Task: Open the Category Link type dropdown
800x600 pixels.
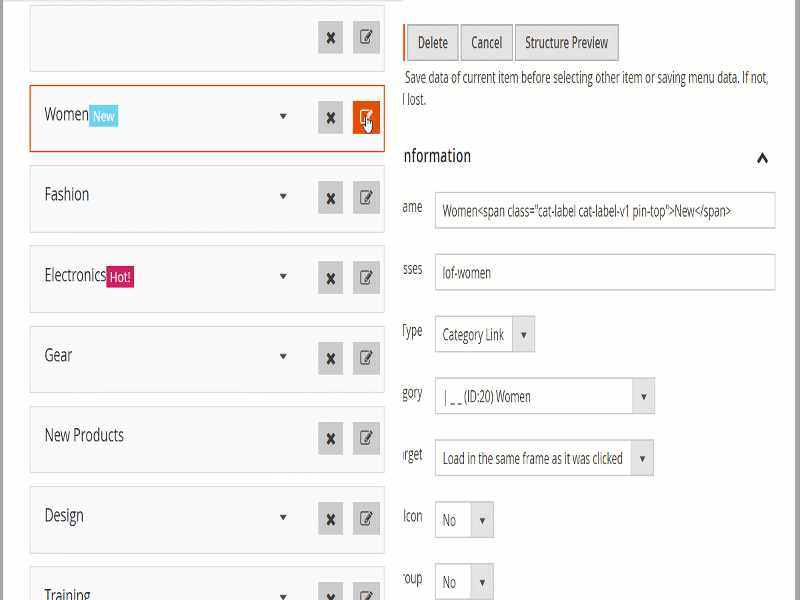Action: (x=524, y=335)
